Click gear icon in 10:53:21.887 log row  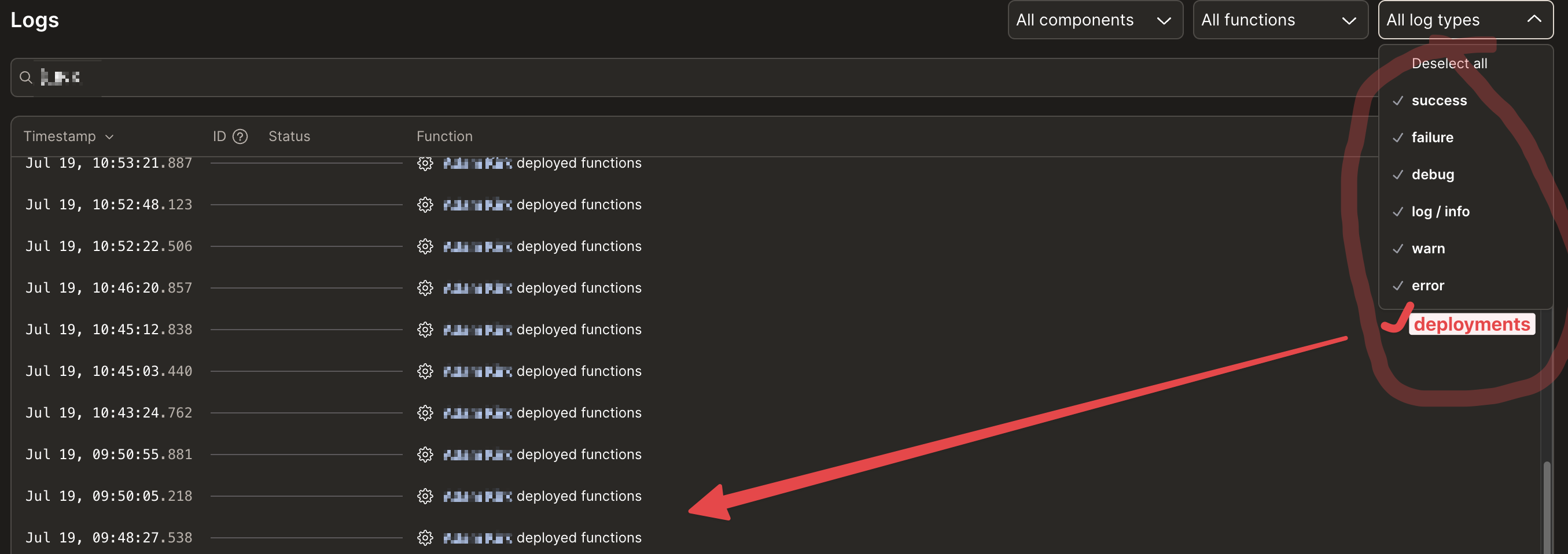point(425,163)
